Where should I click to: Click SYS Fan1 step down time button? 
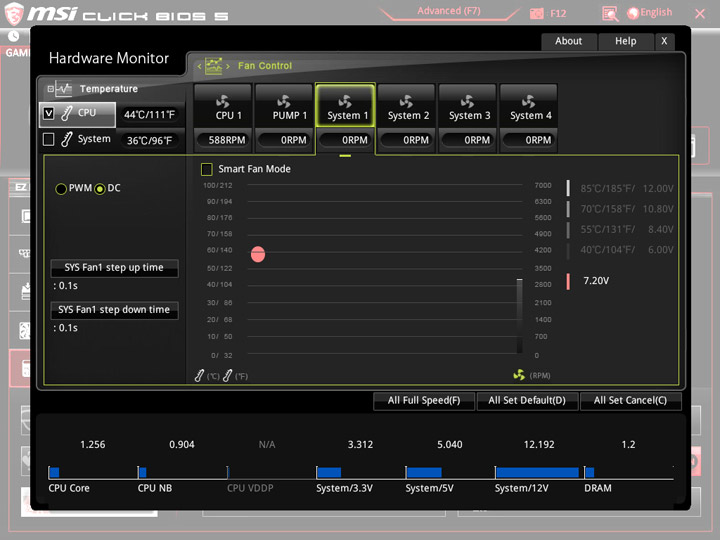114,310
